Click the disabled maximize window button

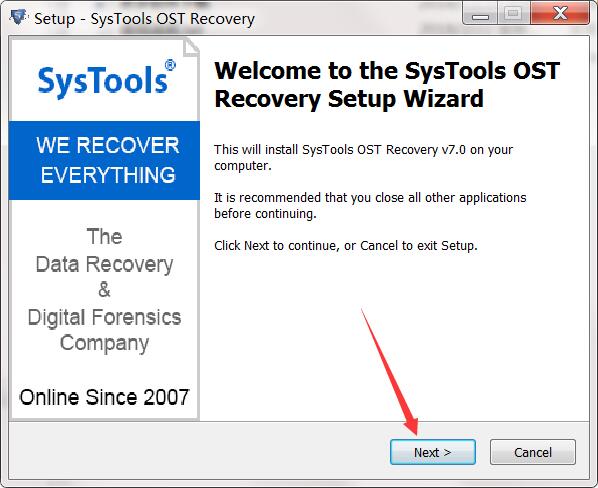point(513,14)
